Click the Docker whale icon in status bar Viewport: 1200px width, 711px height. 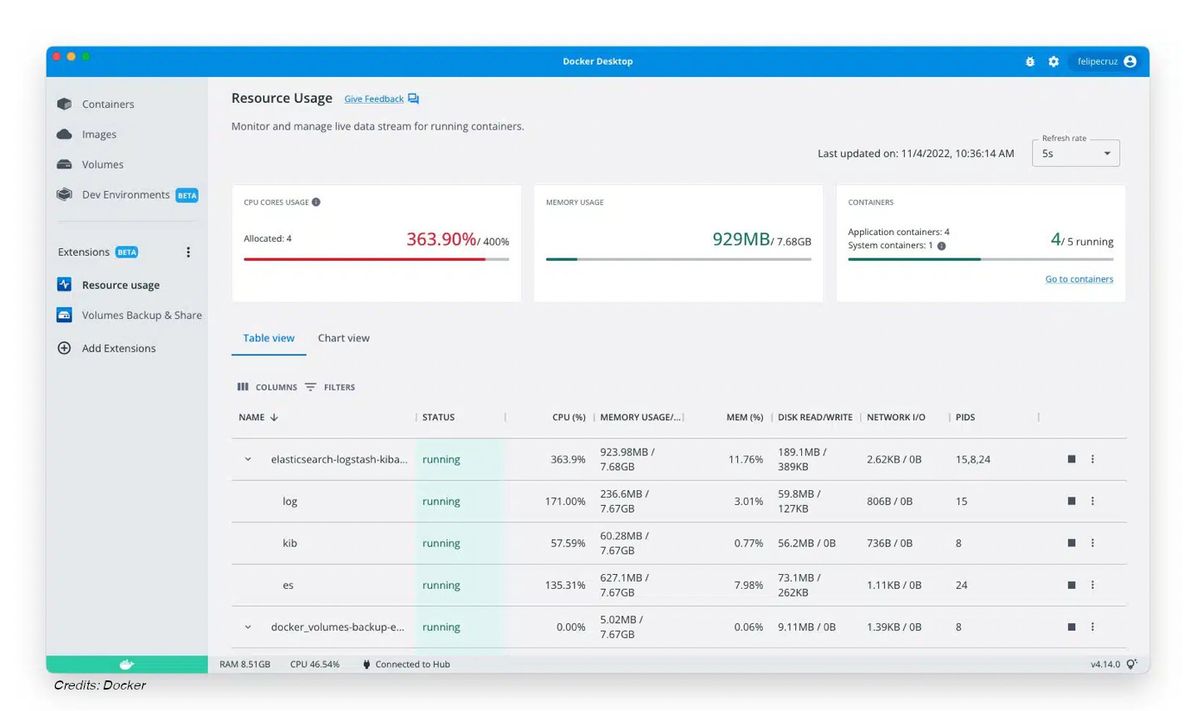click(x=127, y=664)
